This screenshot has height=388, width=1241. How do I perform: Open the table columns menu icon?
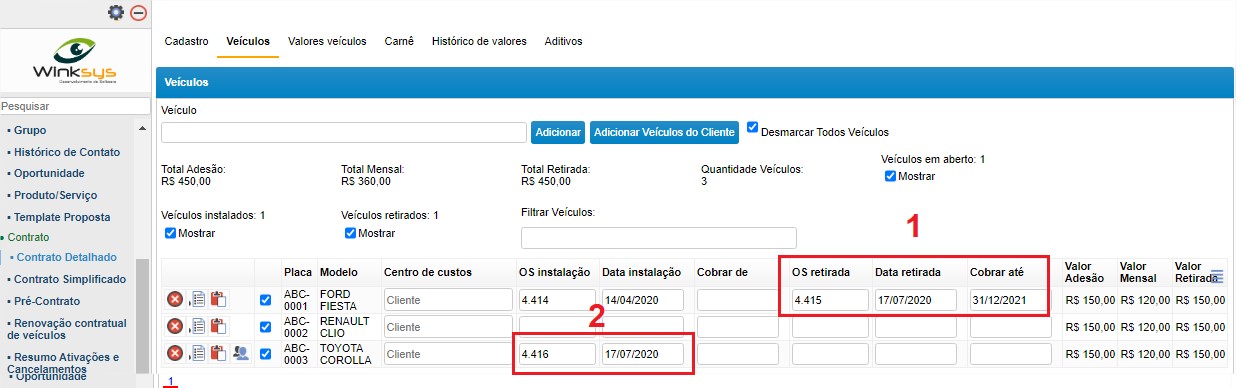[x=1217, y=277]
